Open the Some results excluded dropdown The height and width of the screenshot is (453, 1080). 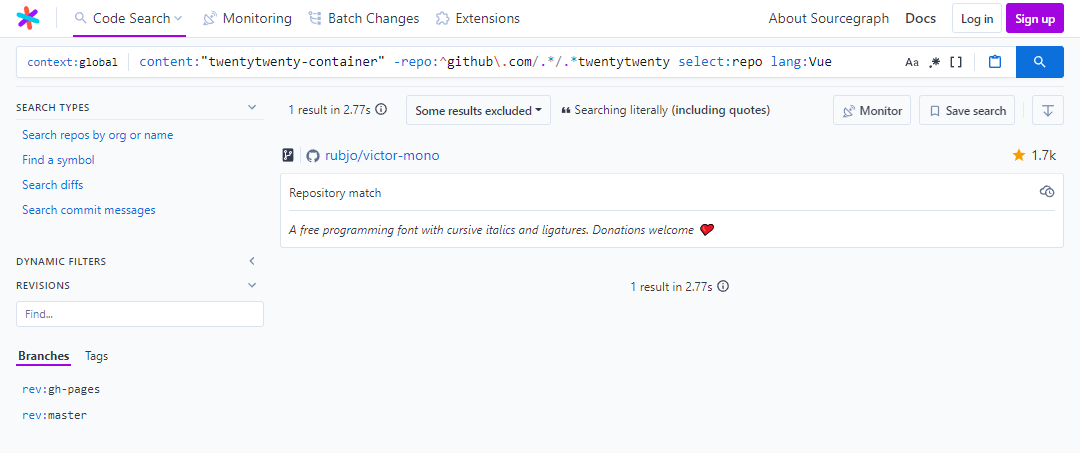478,110
